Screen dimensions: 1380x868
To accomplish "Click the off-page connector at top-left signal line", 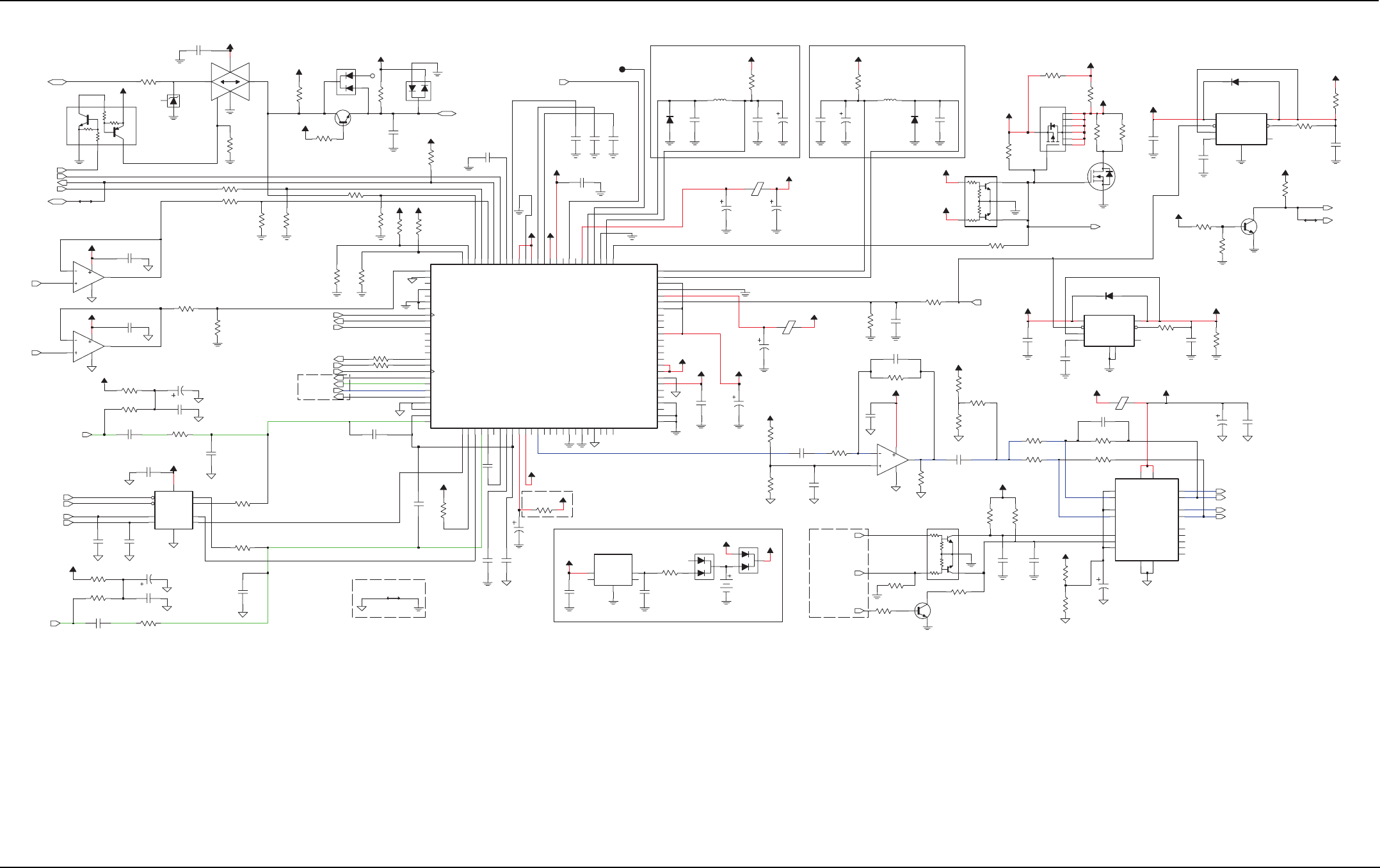I will coord(58,82).
